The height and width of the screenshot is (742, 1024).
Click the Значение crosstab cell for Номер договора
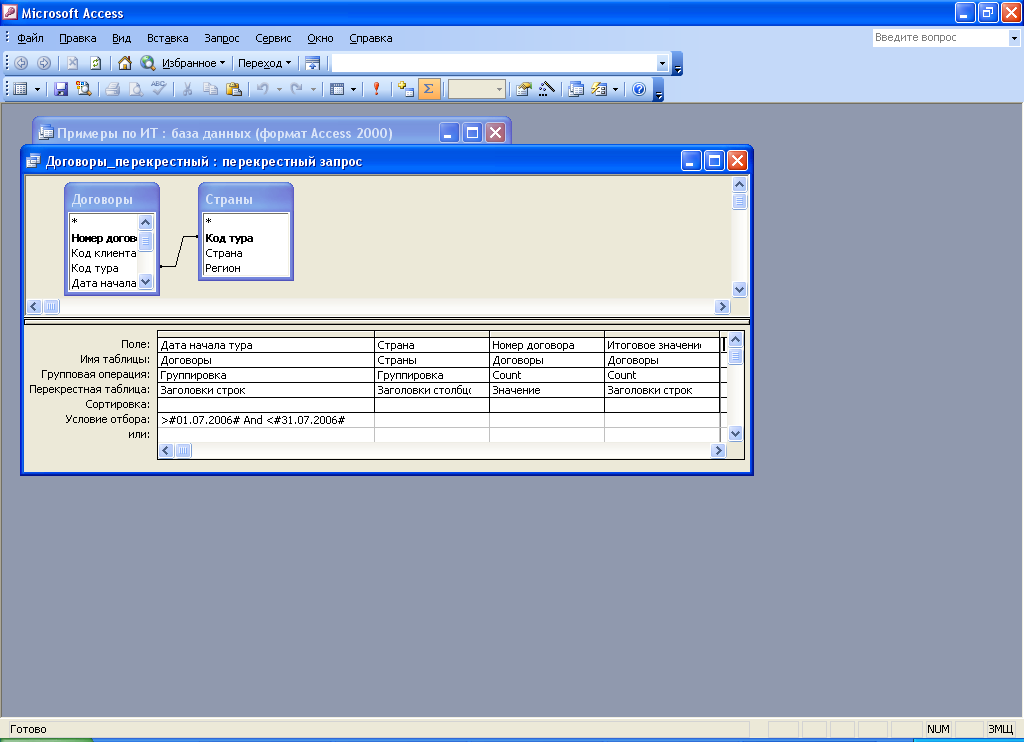(547, 390)
